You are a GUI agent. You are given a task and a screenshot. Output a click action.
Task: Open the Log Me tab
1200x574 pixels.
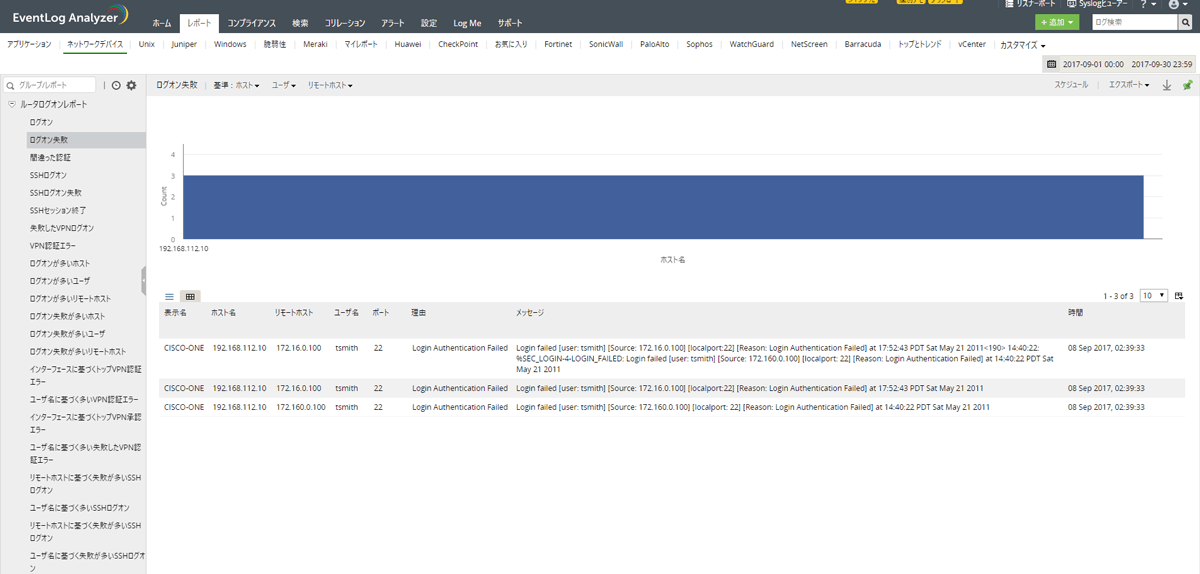[467, 22]
